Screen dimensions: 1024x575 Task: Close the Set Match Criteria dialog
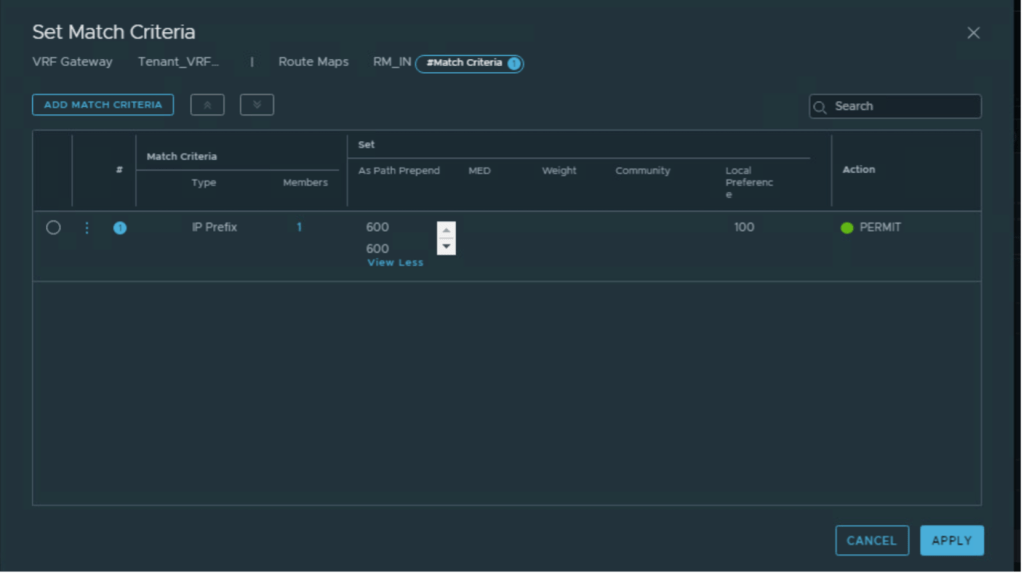click(973, 33)
